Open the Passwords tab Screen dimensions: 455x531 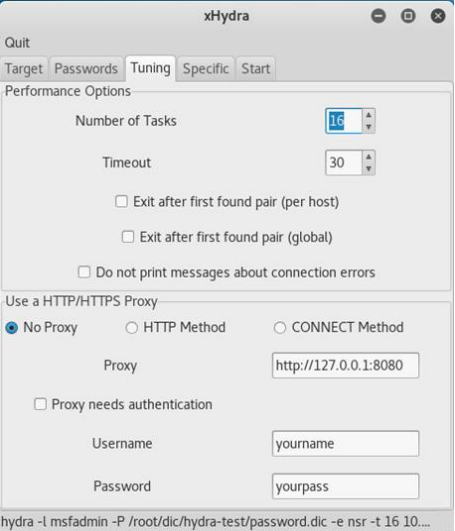pos(86,69)
